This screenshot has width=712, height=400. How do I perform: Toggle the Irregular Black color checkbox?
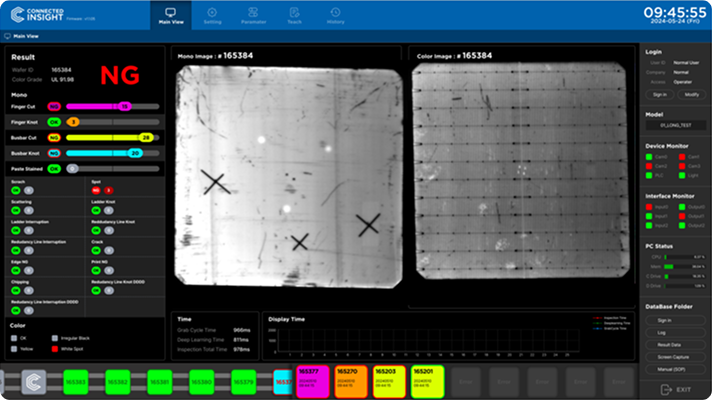55,338
